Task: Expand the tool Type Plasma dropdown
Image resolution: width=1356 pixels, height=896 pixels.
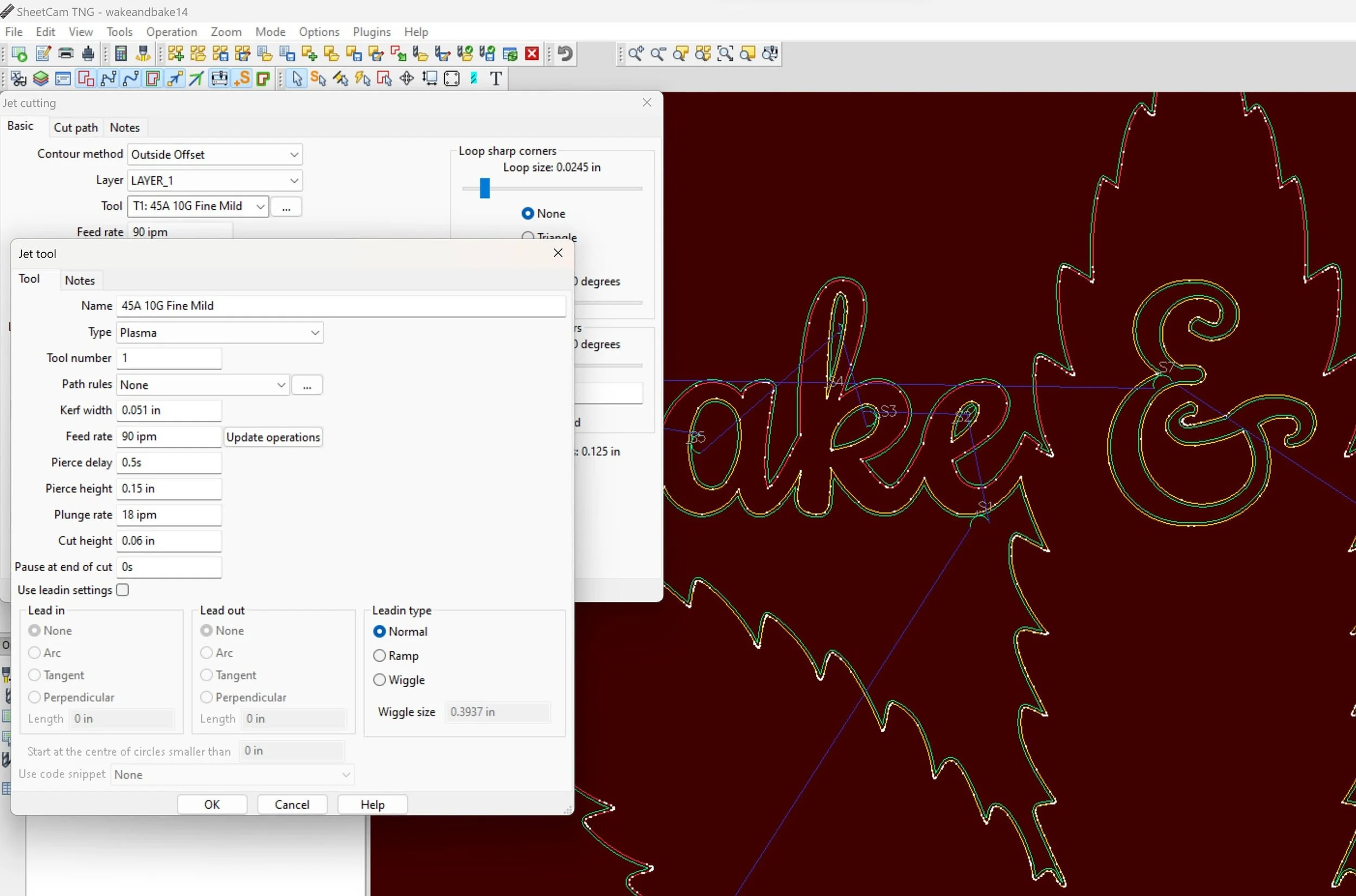Action: click(x=220, y=332)
